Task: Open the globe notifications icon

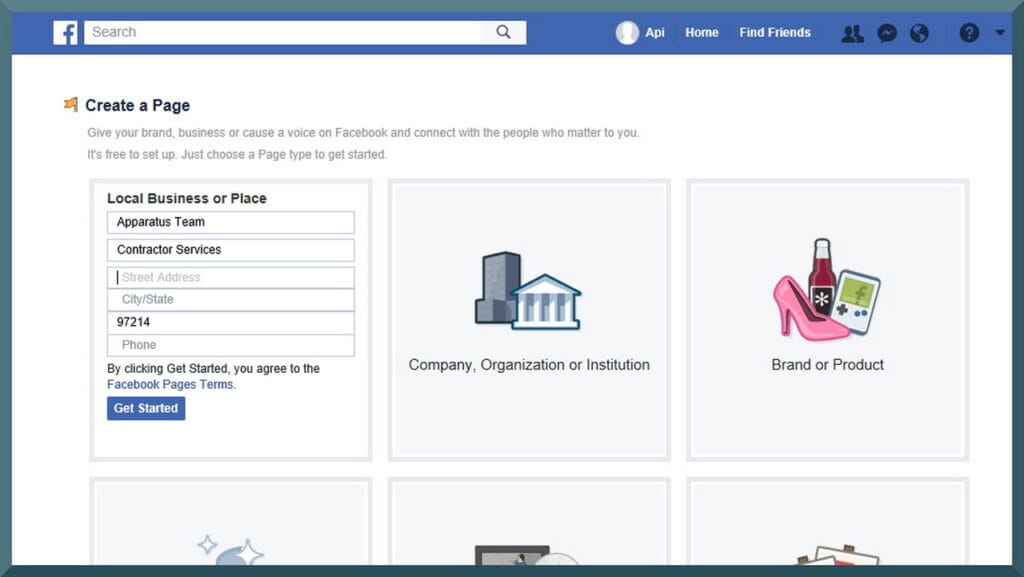Action: point(920,33)
